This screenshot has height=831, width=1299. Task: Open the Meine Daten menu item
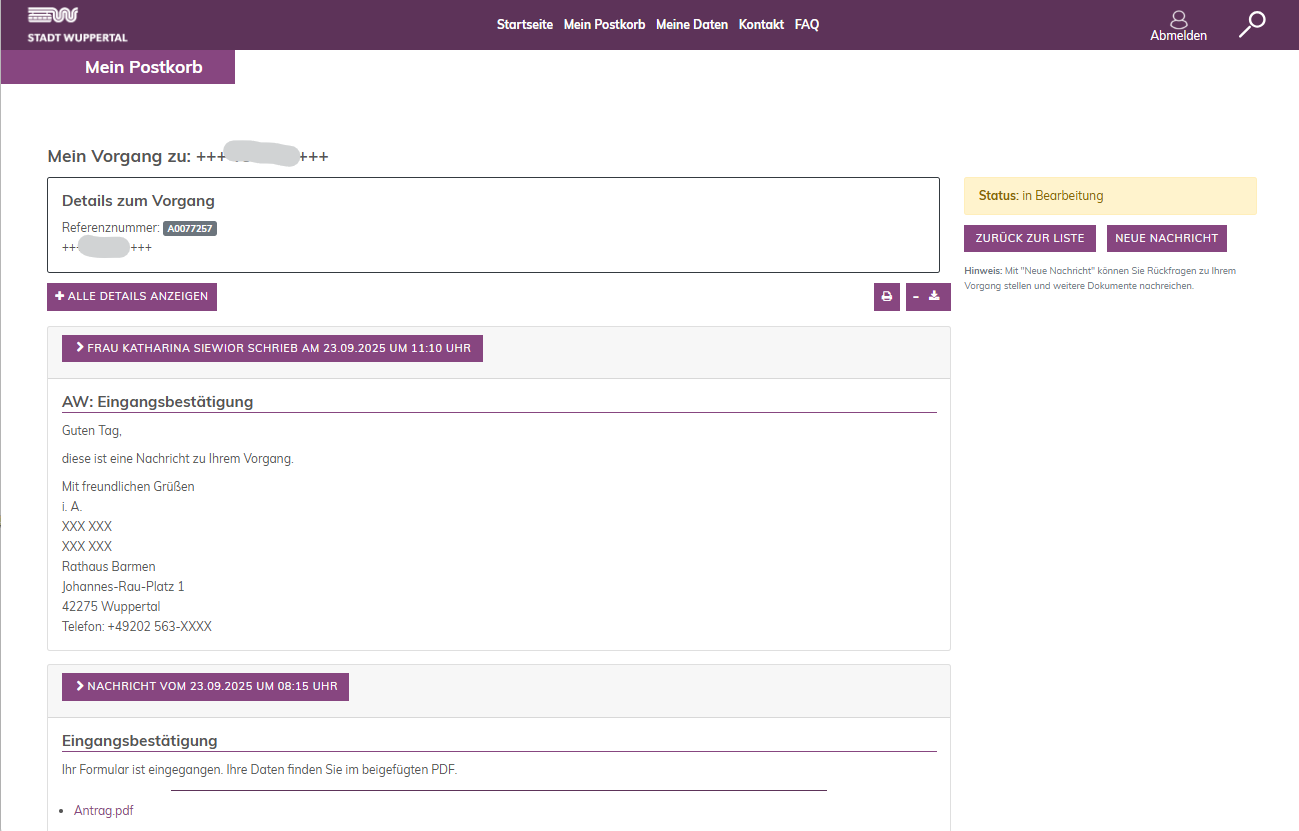click(691, 25)
